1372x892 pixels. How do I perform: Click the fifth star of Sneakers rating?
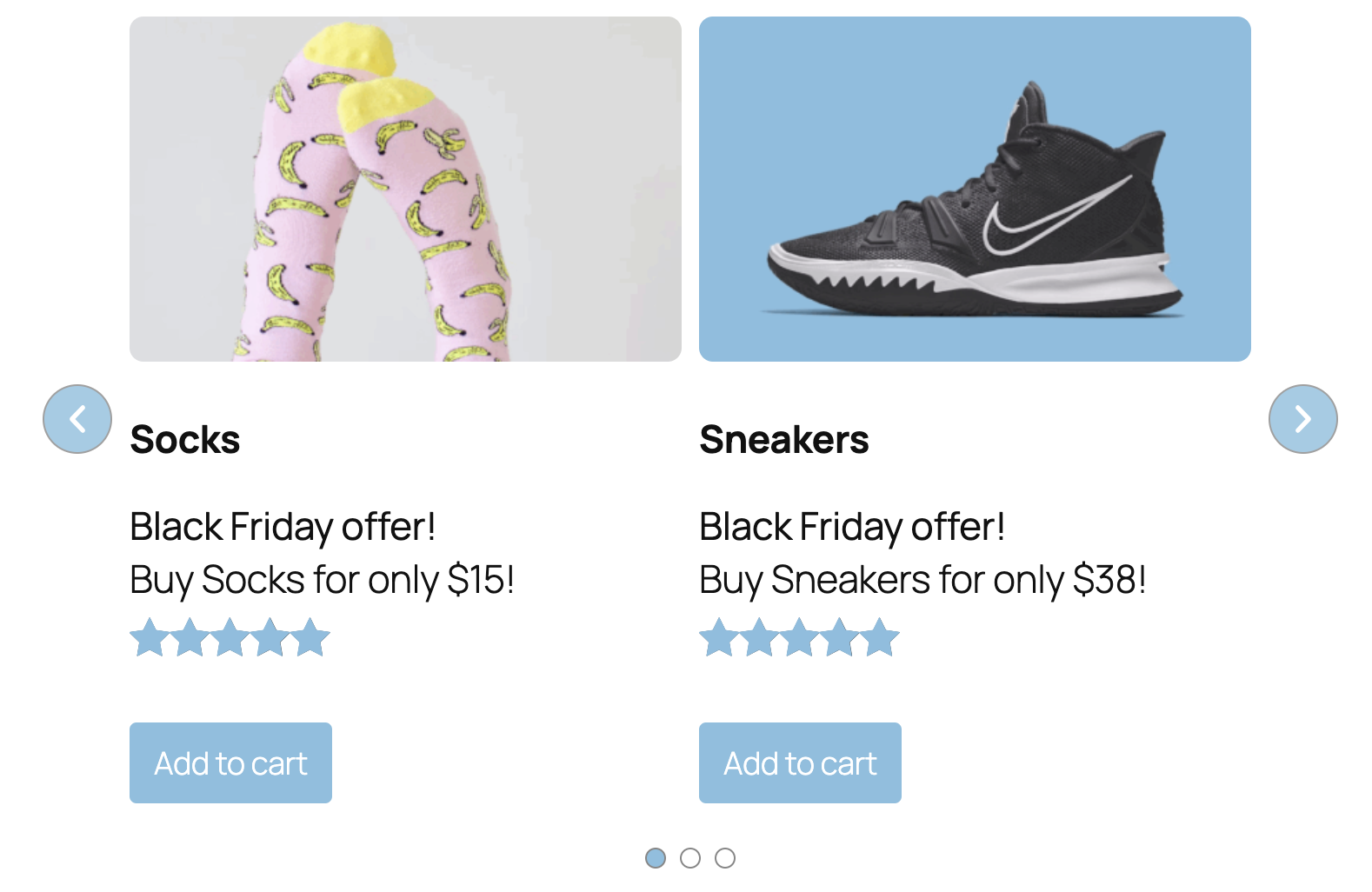880,637
